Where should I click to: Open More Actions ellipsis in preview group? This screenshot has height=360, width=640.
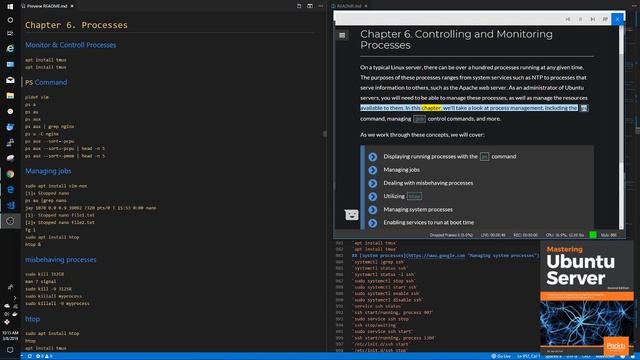(321, 6)
